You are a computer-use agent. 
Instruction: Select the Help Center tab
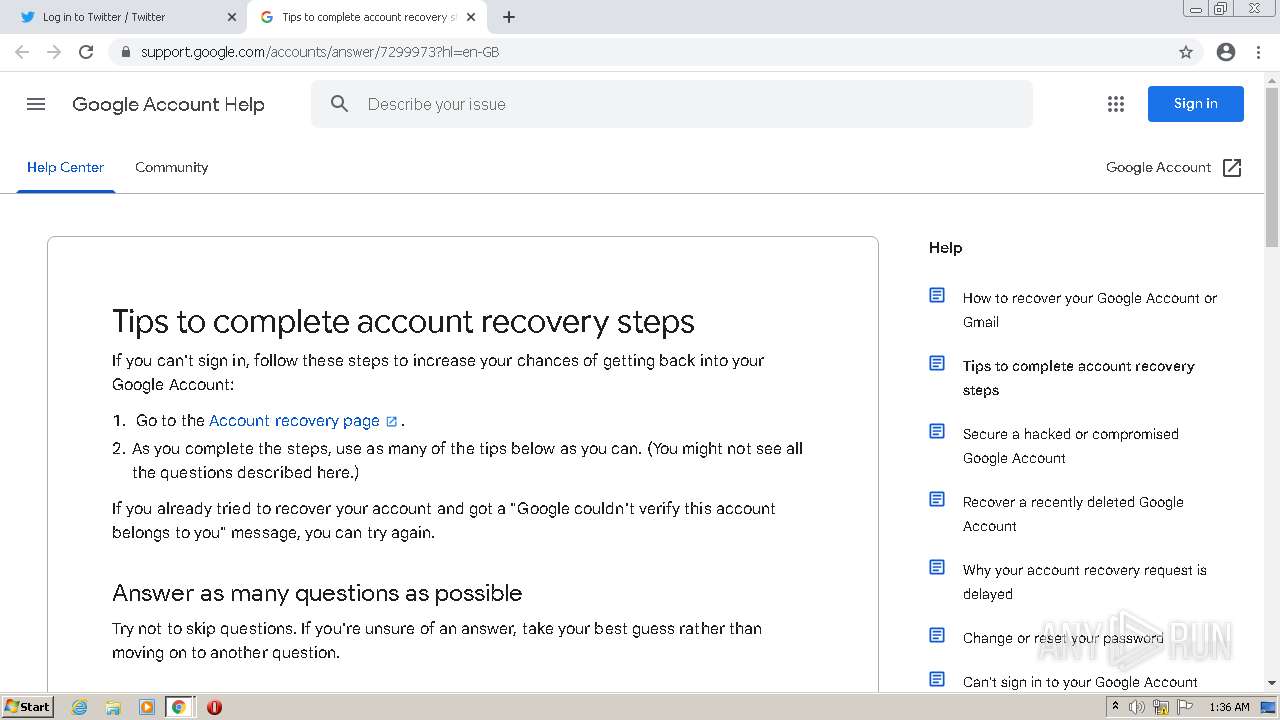(x=65, y=167)
